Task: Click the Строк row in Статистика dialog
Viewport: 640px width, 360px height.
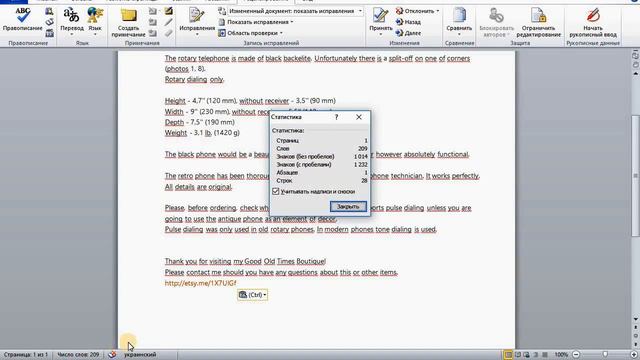Action: 322,180
